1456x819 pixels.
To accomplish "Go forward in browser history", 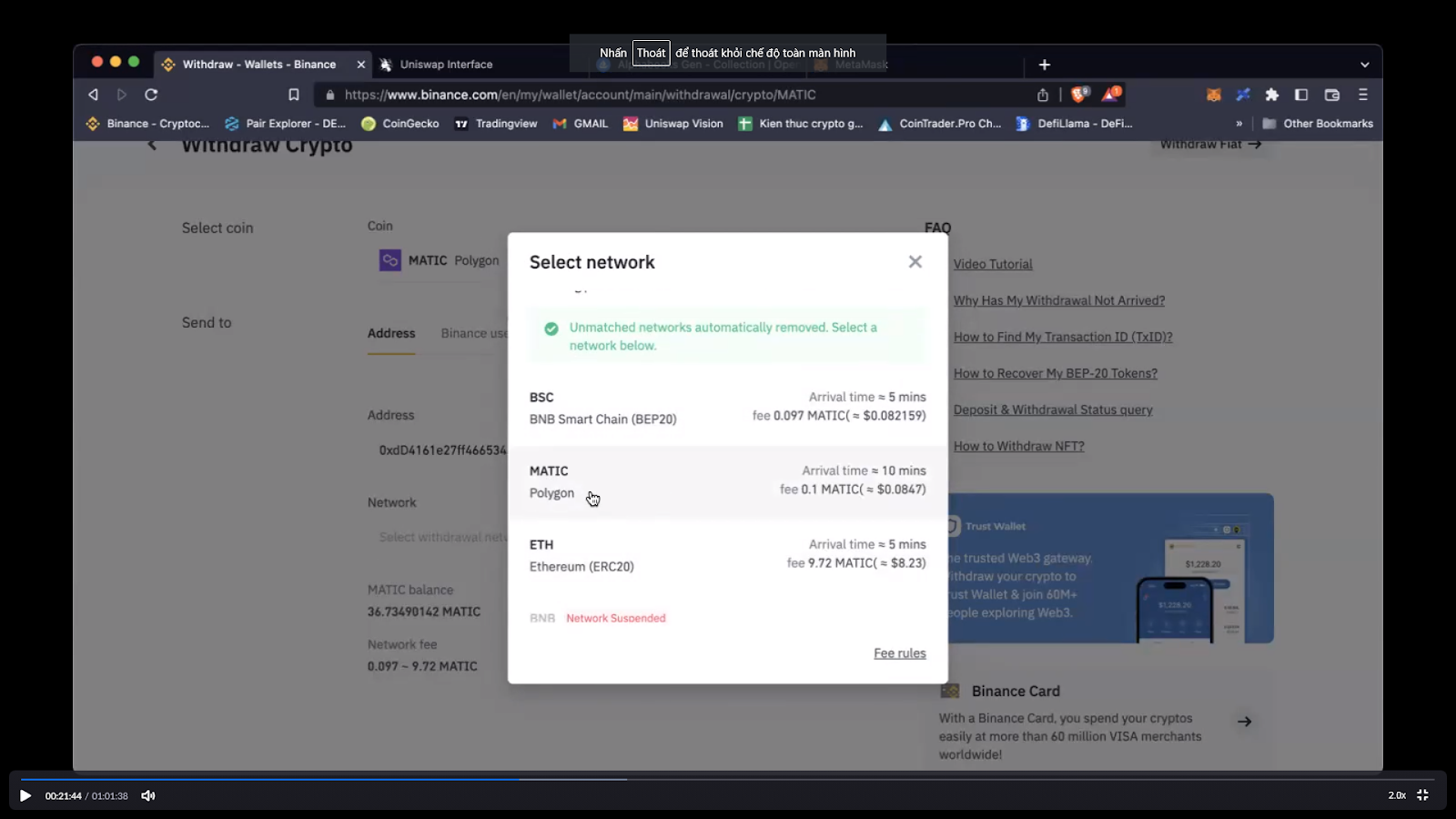I will 122,95.
